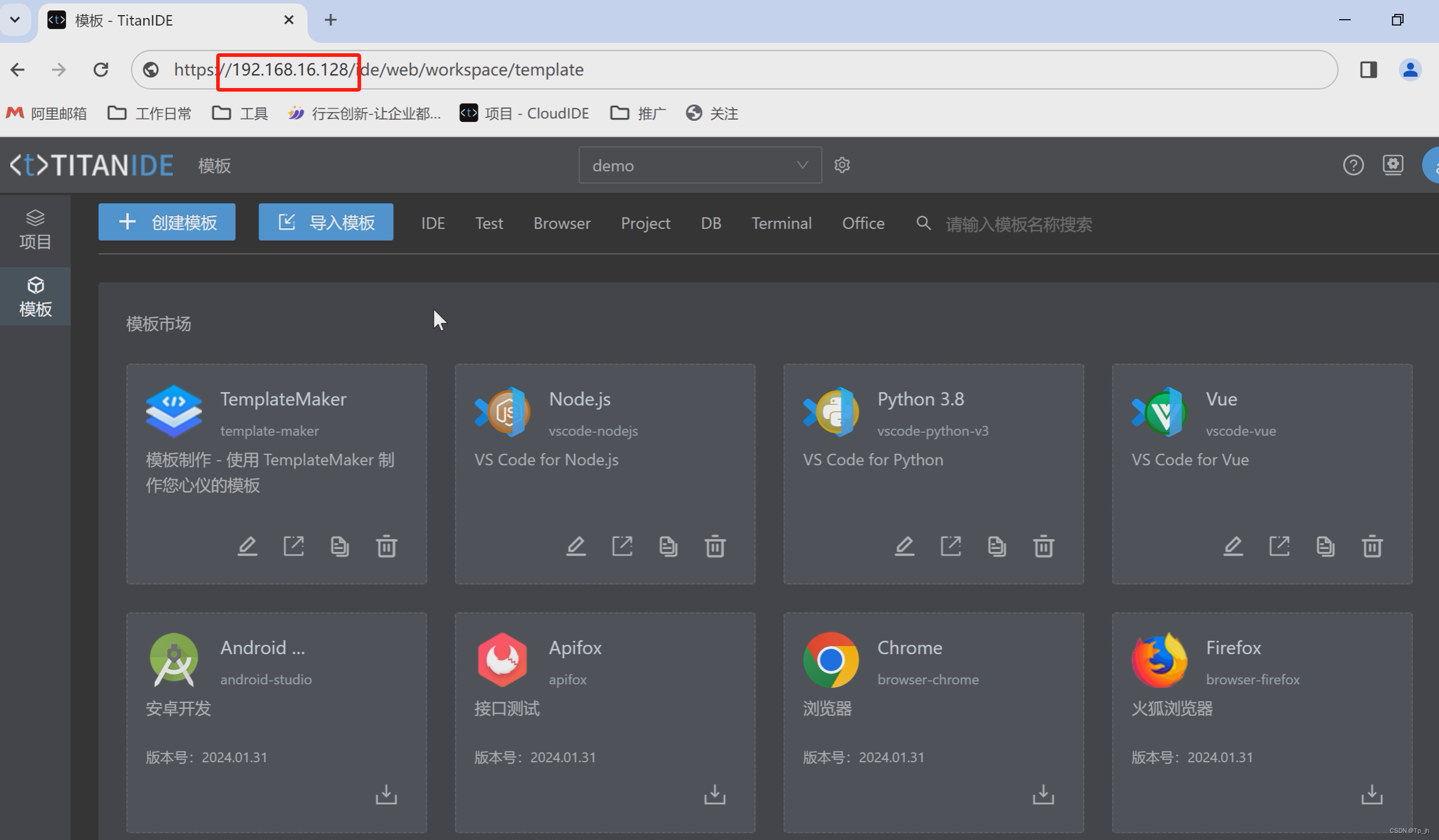Filter templates by Office tab
Image resolution: width=1439 pixels, height=840 pixels.
(863, 223)
